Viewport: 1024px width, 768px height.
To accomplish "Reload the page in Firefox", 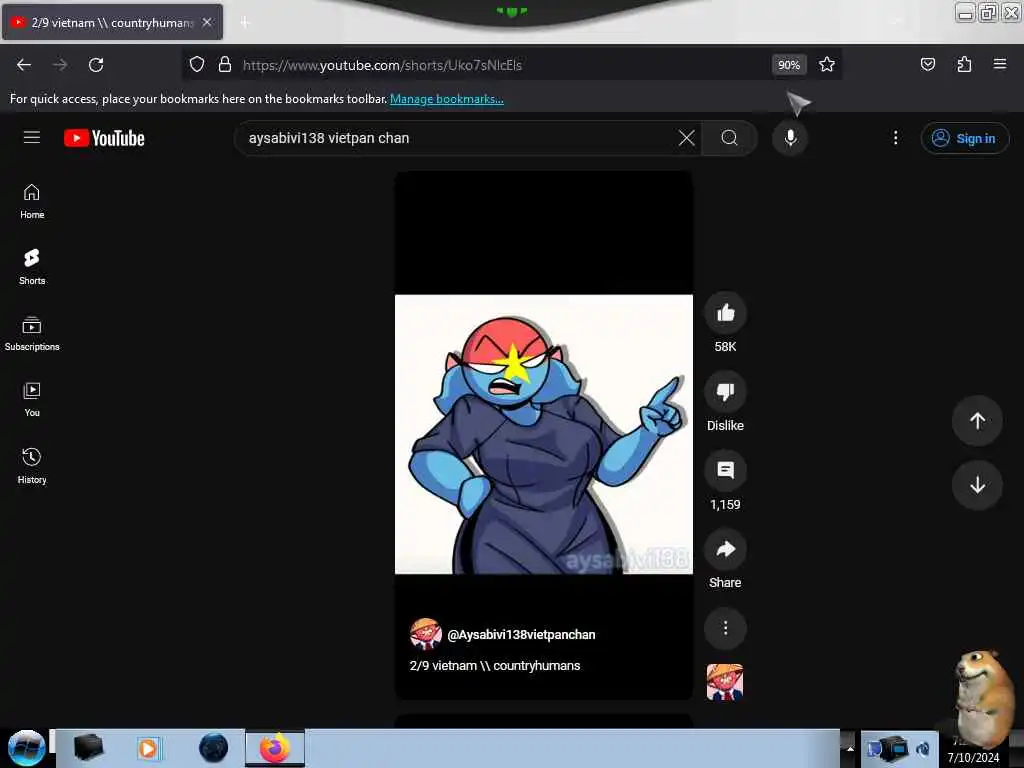I will click(x=96, y=65).
